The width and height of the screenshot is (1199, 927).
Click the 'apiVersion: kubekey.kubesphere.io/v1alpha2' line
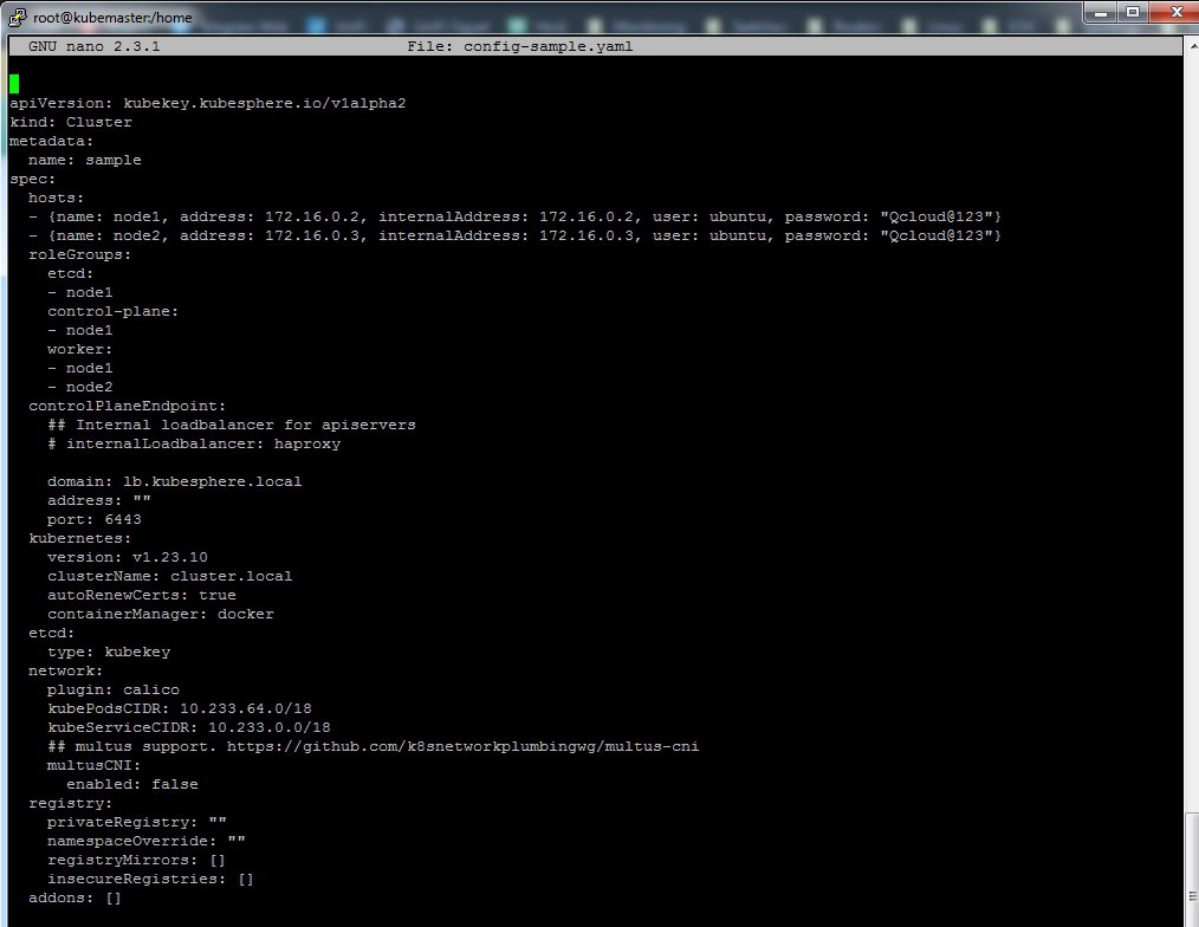(x=208, y=103)
